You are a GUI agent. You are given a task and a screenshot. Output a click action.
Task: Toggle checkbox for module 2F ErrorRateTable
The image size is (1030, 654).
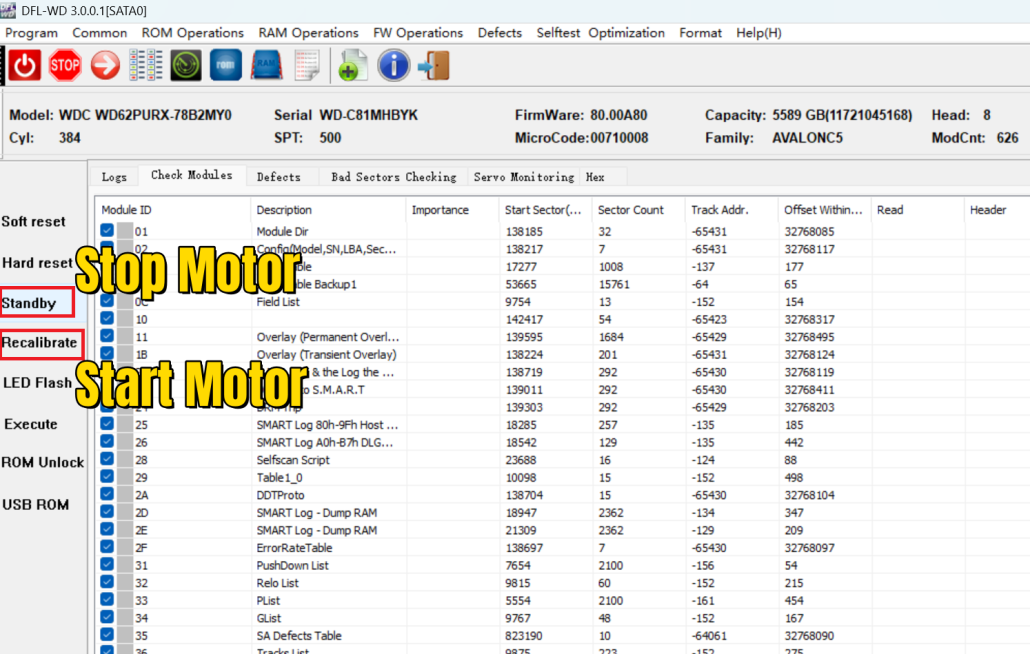pyautogui.click(x=107, y=547)
